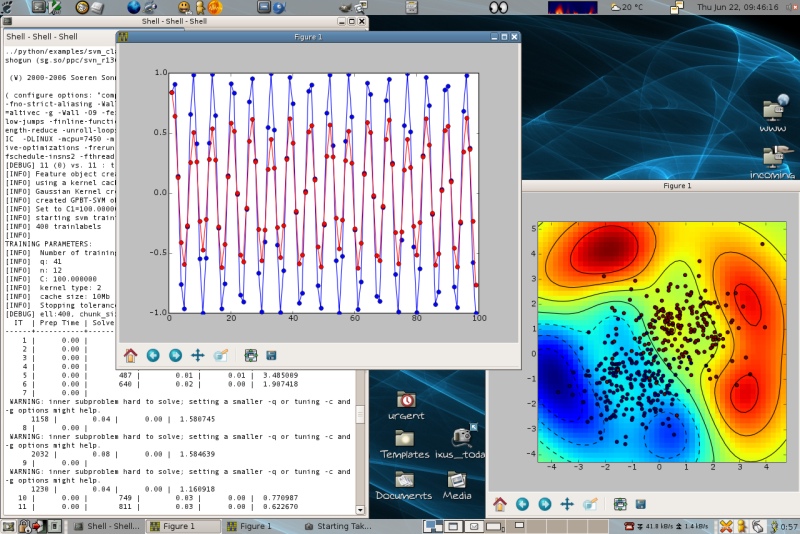Go forward a view in line plot toolbar
800x534 pixels.
click(x=175, y=354)
